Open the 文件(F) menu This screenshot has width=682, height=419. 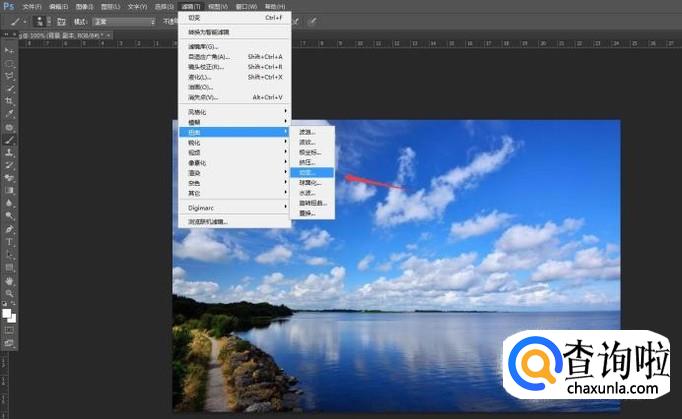tap(32, 7)
